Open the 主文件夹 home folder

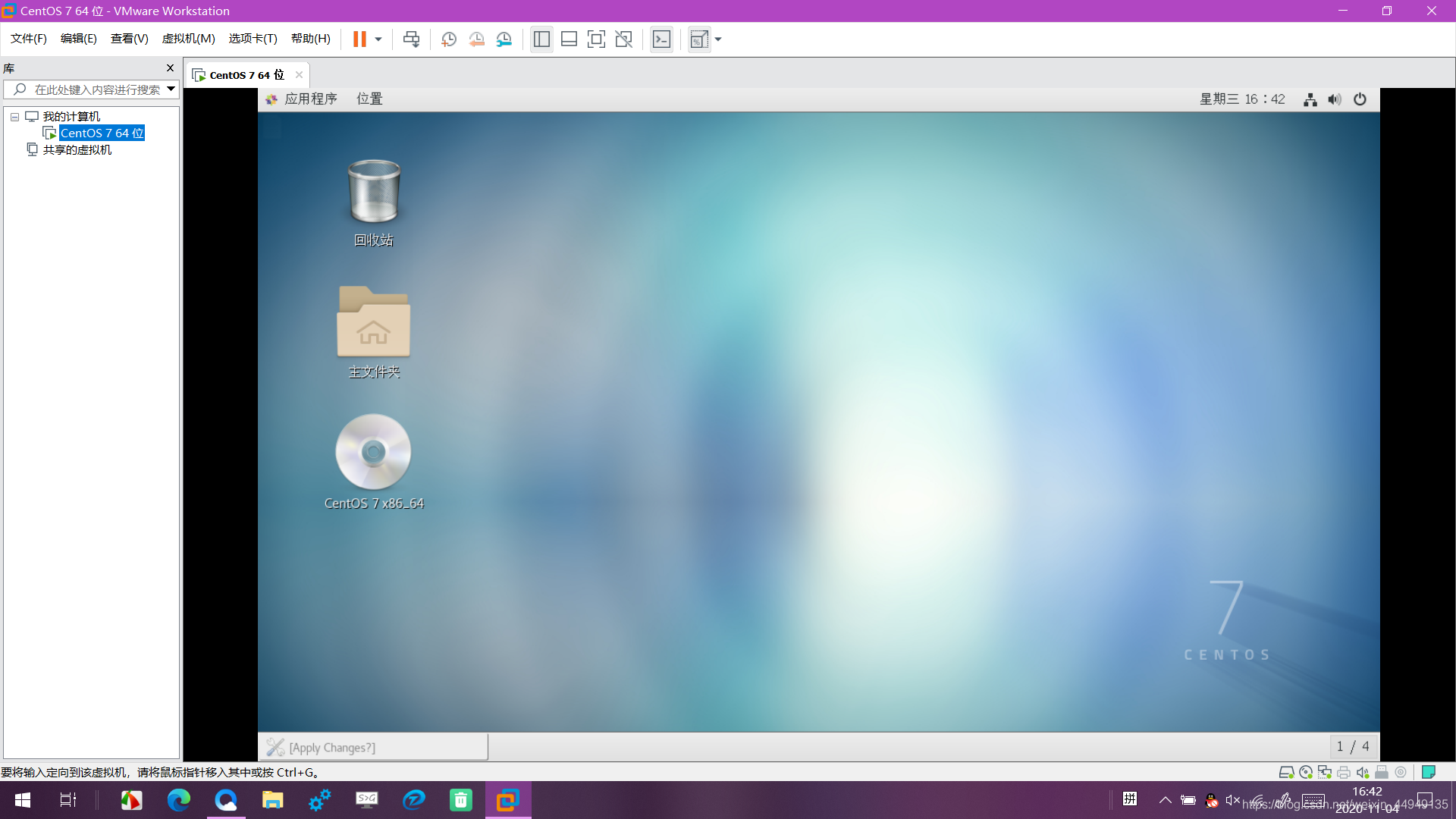(x=373, y=322)
